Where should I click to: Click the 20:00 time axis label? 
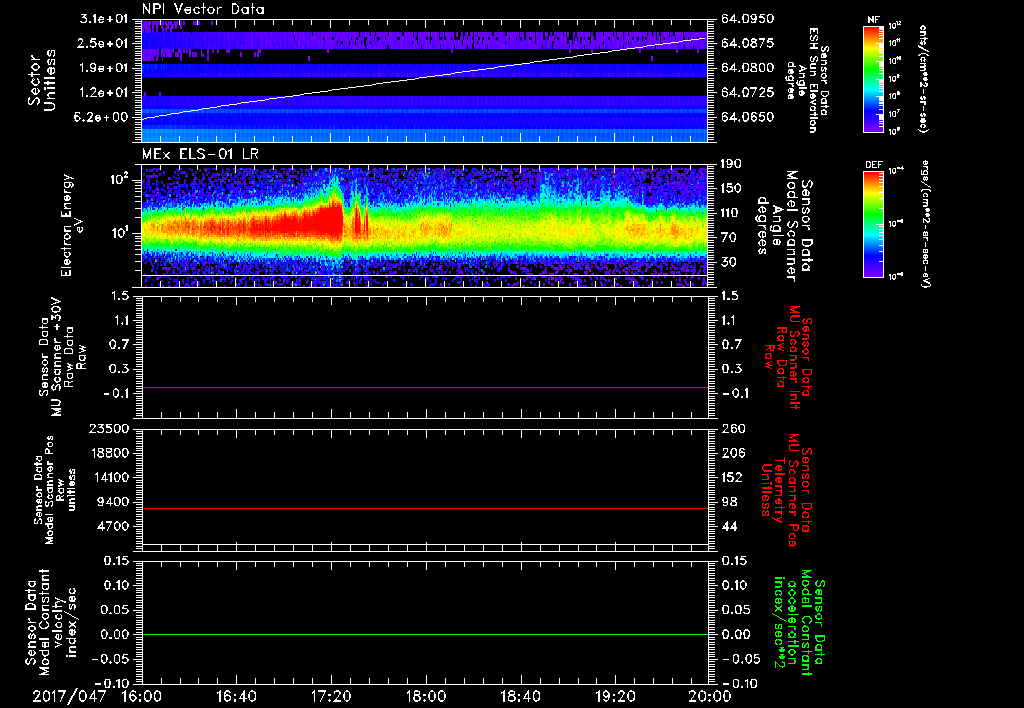(x=710, y=696)
